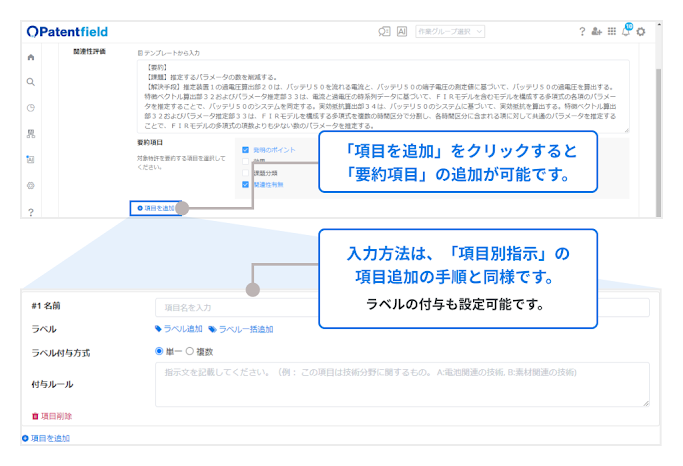Click the ラベル追加 link
Viewport: 683px width, 466px height.
179,328
